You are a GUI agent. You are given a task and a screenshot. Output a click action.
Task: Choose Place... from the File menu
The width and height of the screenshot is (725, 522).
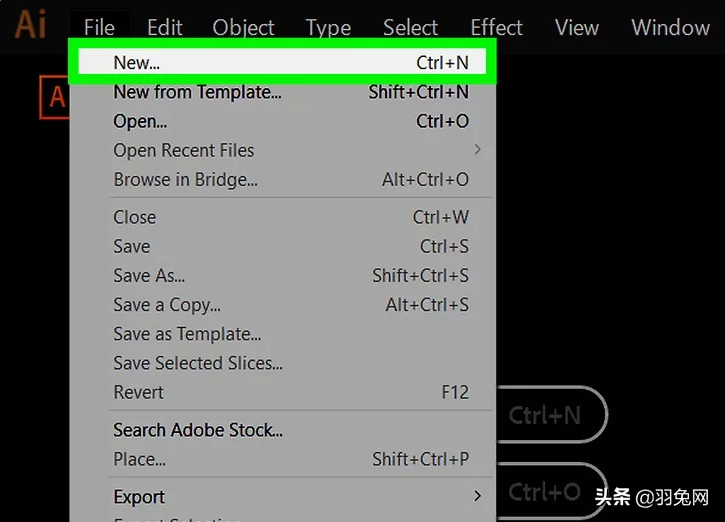[x=282, y=459]
